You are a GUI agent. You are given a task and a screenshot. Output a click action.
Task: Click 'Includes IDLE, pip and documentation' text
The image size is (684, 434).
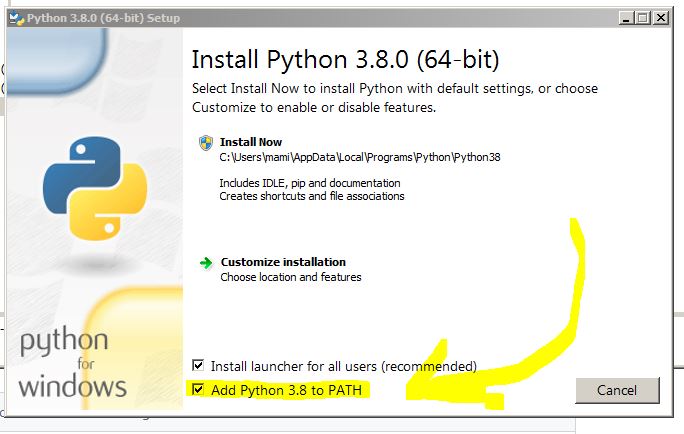pos(310,183)
